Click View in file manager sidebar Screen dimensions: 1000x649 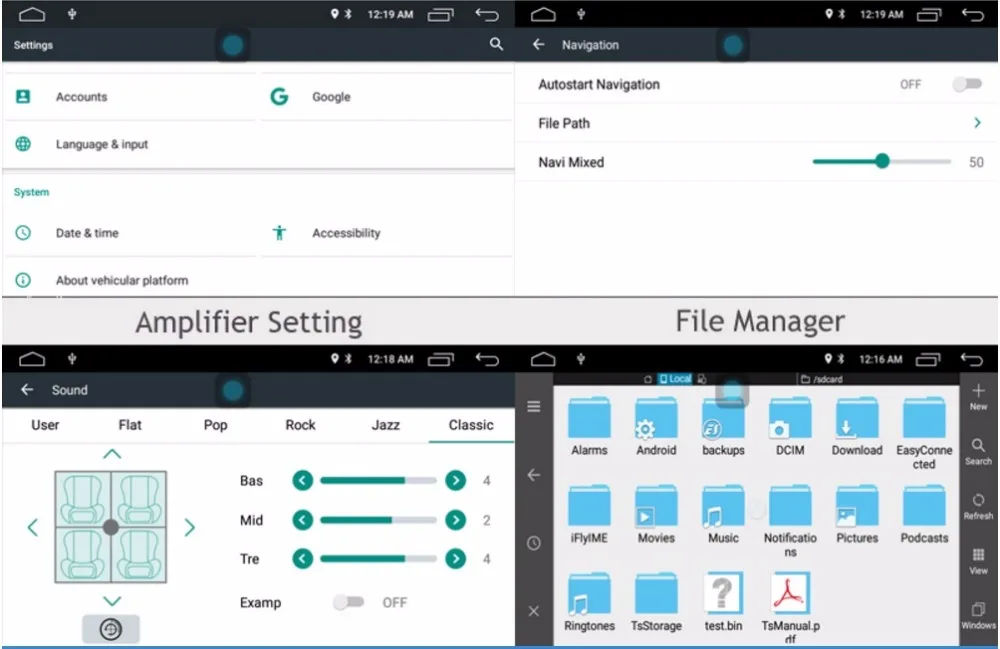pos(978,562)
